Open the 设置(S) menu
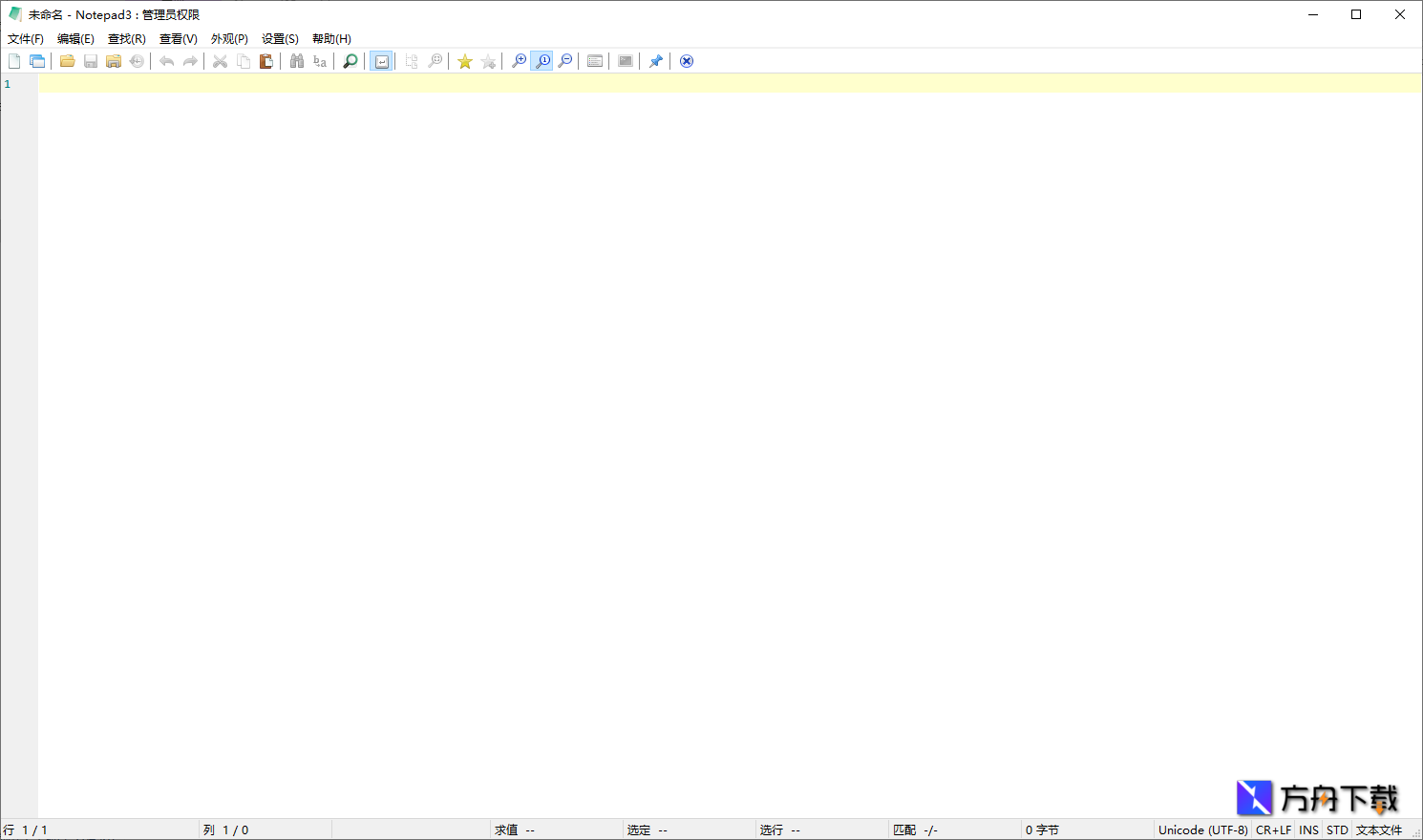 point(279,38)
